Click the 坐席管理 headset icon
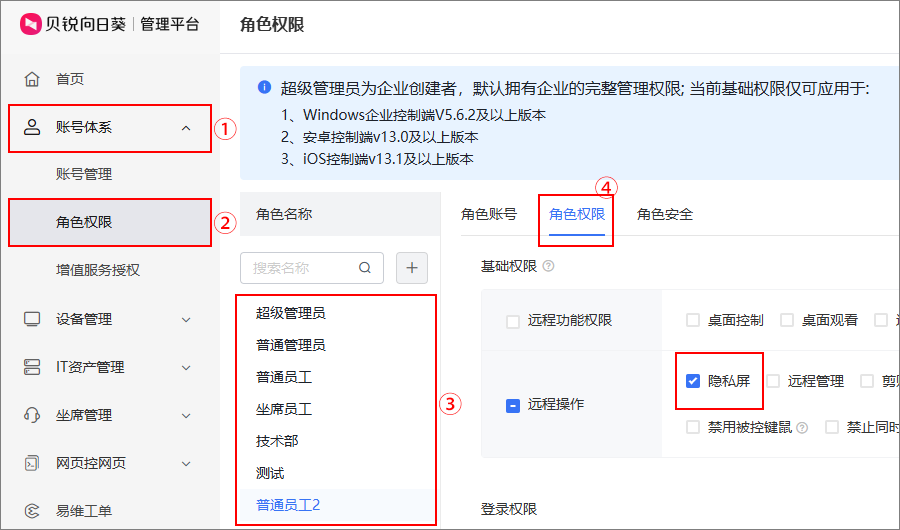This screenshot has height=530, width=900. [x=32, y=415]
